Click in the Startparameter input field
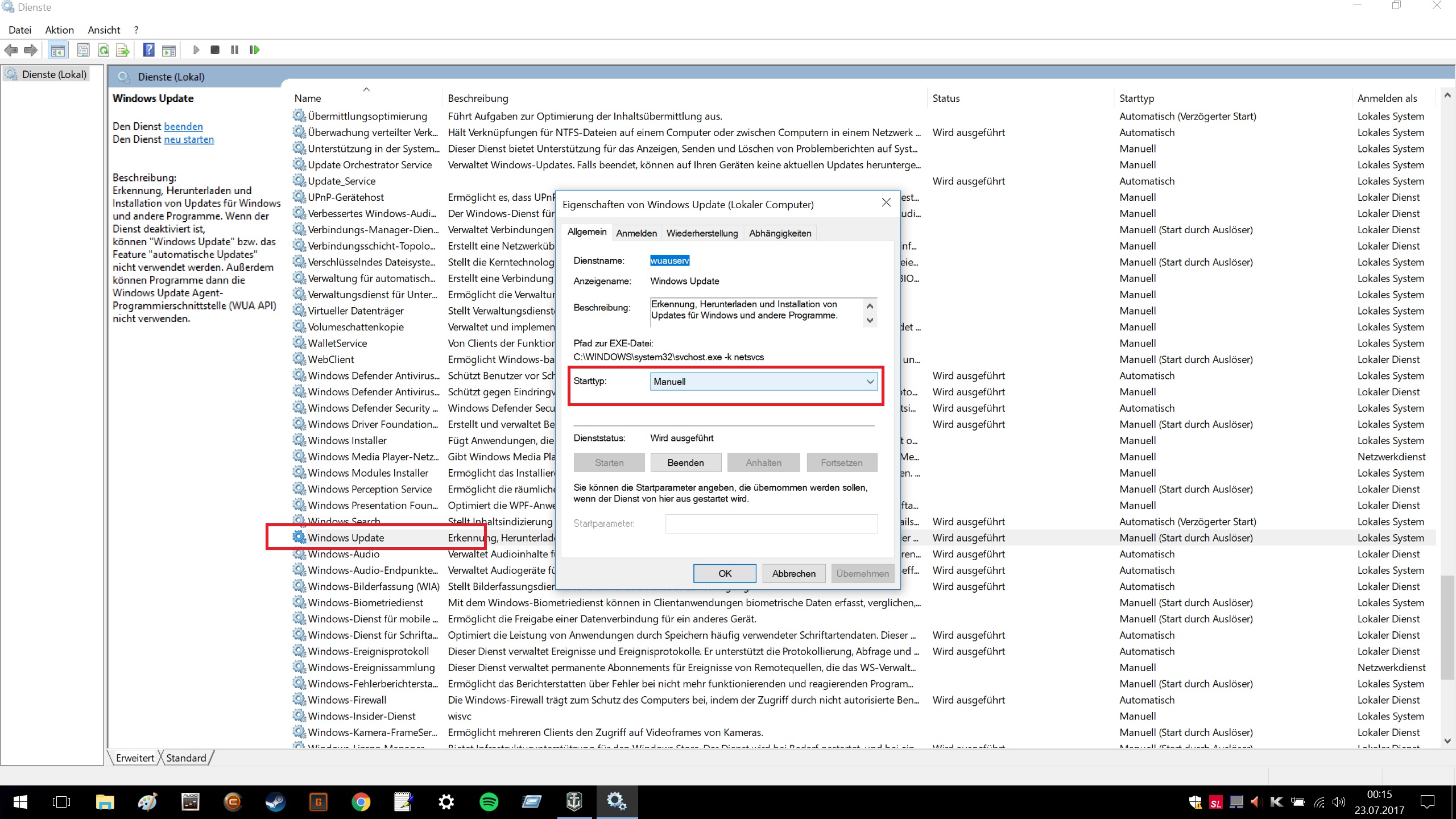 pyautogui.click(x=771, y=524)
